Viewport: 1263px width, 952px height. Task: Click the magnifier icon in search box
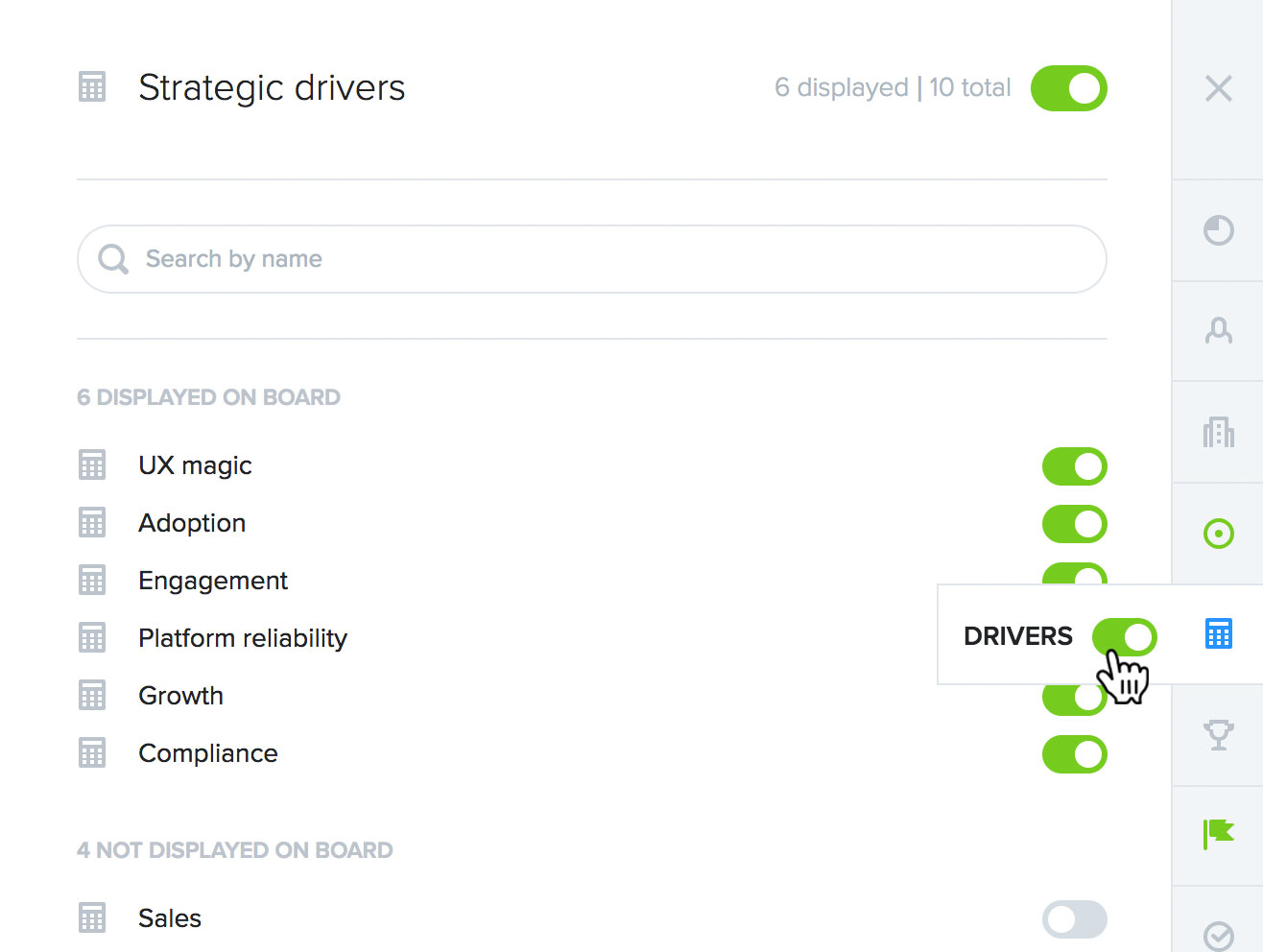(113, 259)
